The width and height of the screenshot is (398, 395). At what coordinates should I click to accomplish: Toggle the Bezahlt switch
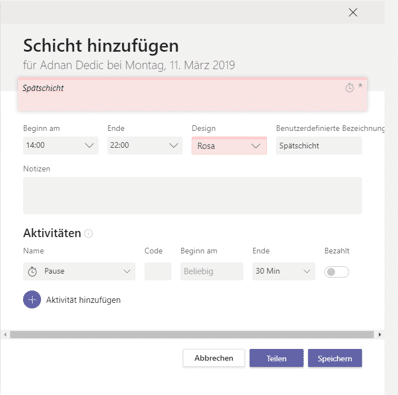pyautogui.click(x=337, y=272)
